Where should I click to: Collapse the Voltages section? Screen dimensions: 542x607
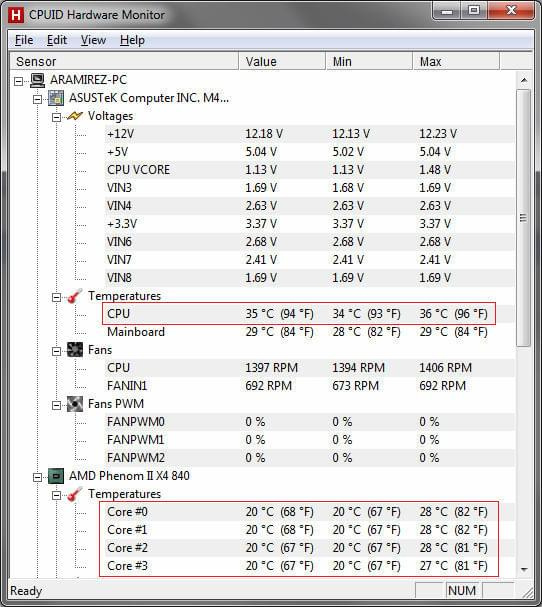56,117
